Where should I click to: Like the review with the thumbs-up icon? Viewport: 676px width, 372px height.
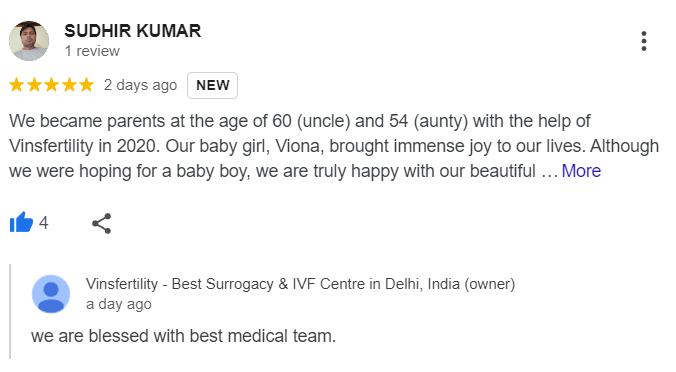(x=21, y=223)
